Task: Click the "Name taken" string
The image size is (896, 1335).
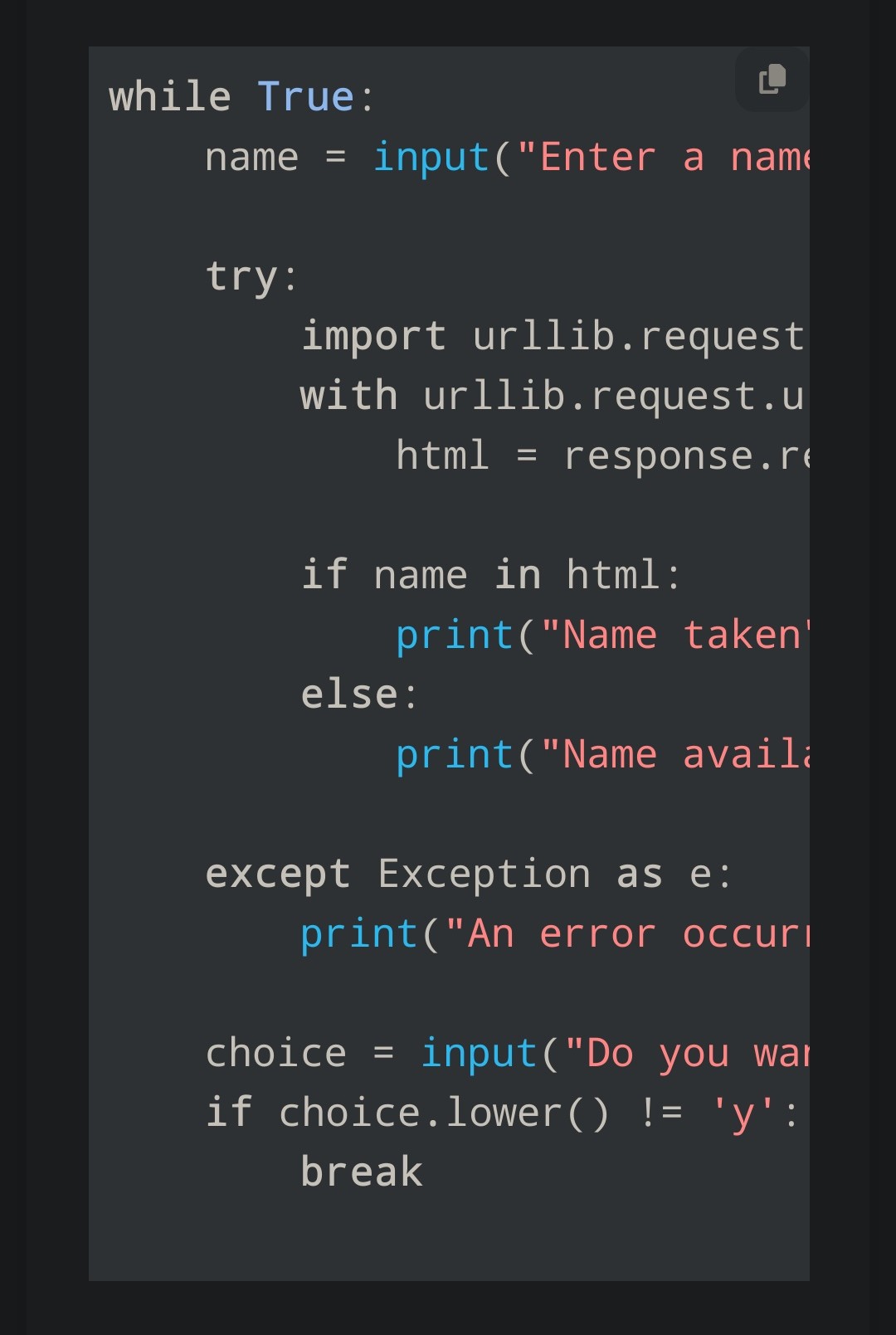Action: pyautogui.click(x=672, y=636)
